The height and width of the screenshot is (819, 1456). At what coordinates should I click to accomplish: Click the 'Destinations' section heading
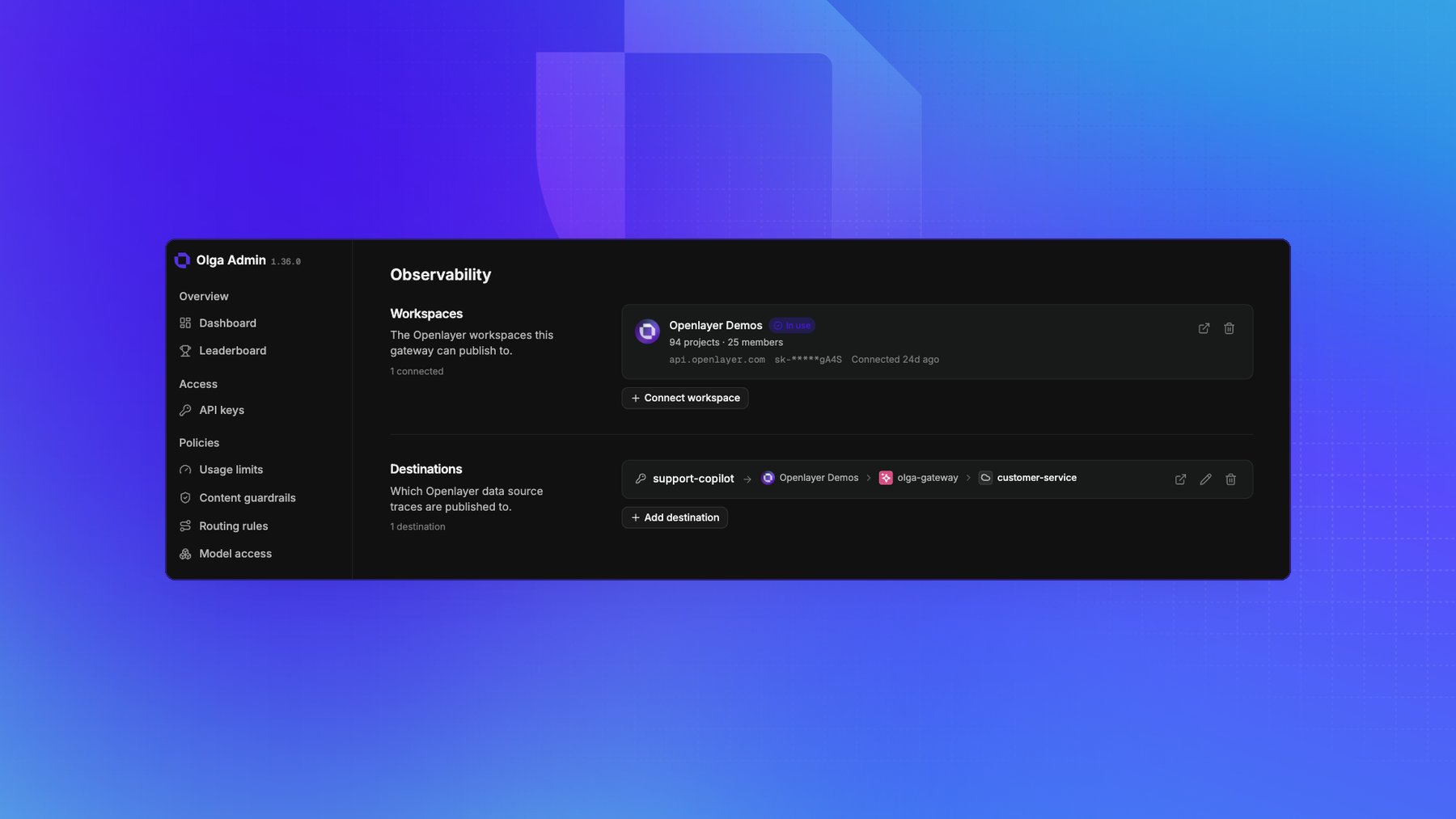tap(426, 469)
